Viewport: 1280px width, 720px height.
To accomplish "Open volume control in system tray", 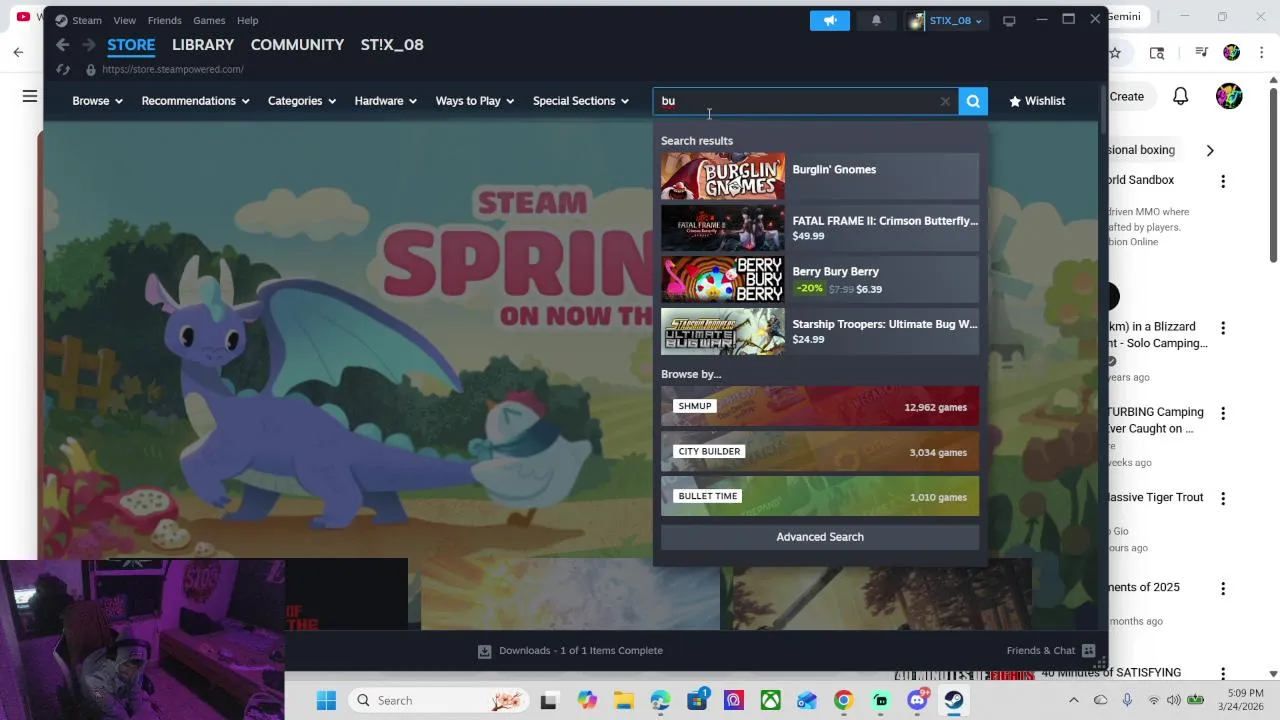I will pos(1173,701).
